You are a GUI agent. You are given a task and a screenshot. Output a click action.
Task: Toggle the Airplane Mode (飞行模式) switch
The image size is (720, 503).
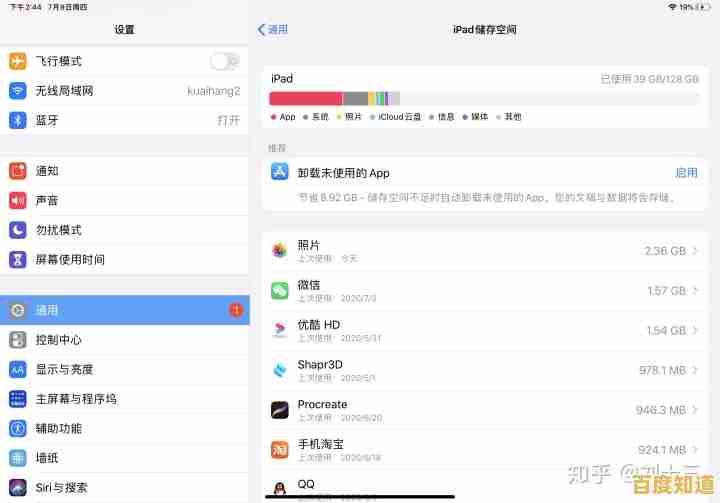tap(225, 61)
